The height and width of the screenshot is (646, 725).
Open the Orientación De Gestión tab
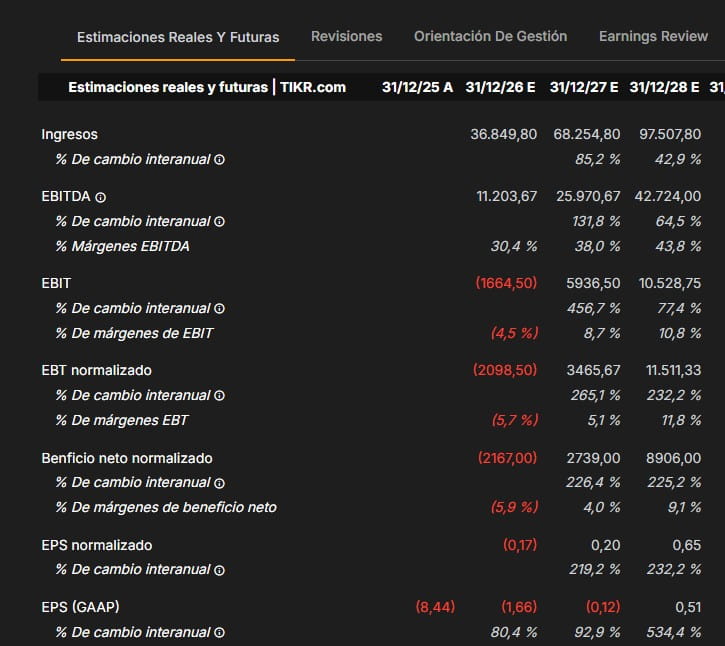click(x=491, y=36)
